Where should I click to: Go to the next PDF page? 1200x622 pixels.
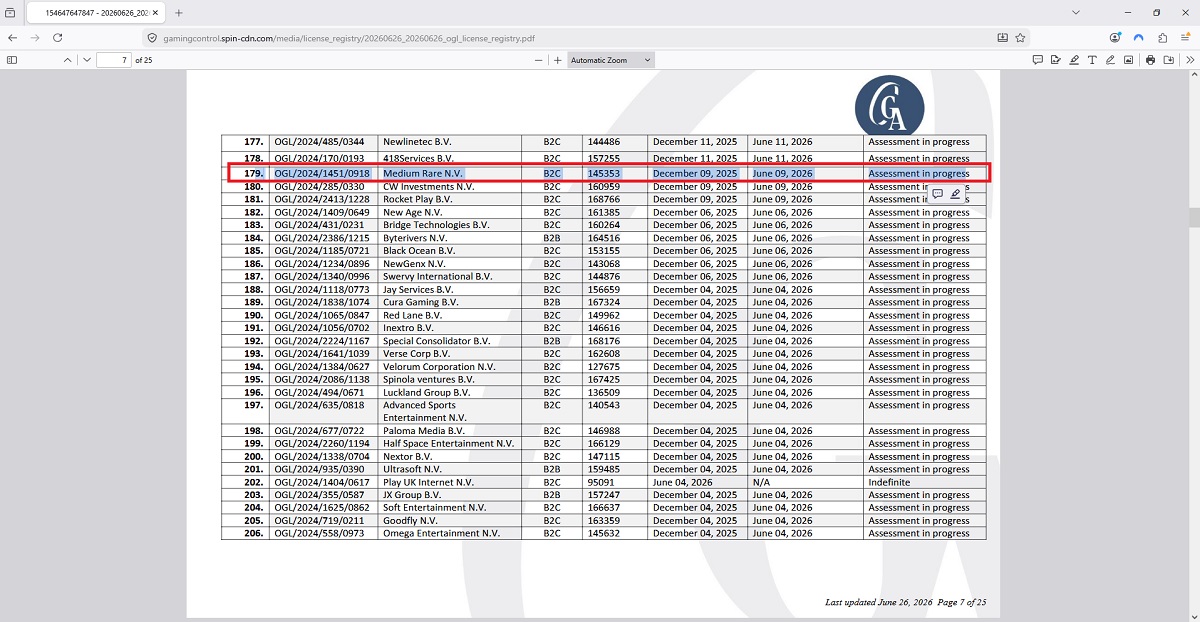[87, 60]
